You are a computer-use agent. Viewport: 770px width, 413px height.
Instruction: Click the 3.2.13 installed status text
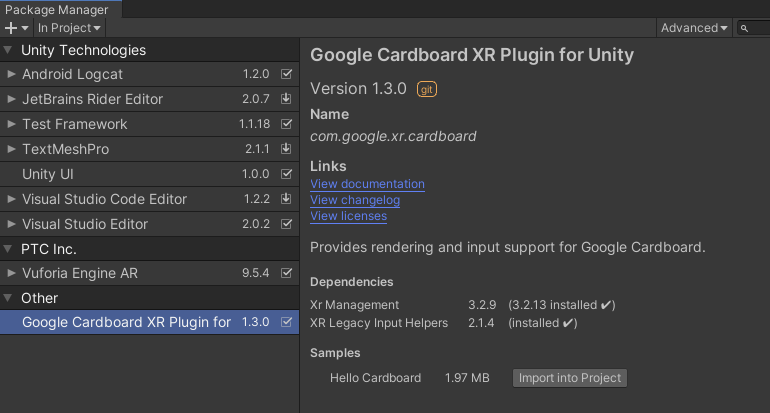coord(561,305)
